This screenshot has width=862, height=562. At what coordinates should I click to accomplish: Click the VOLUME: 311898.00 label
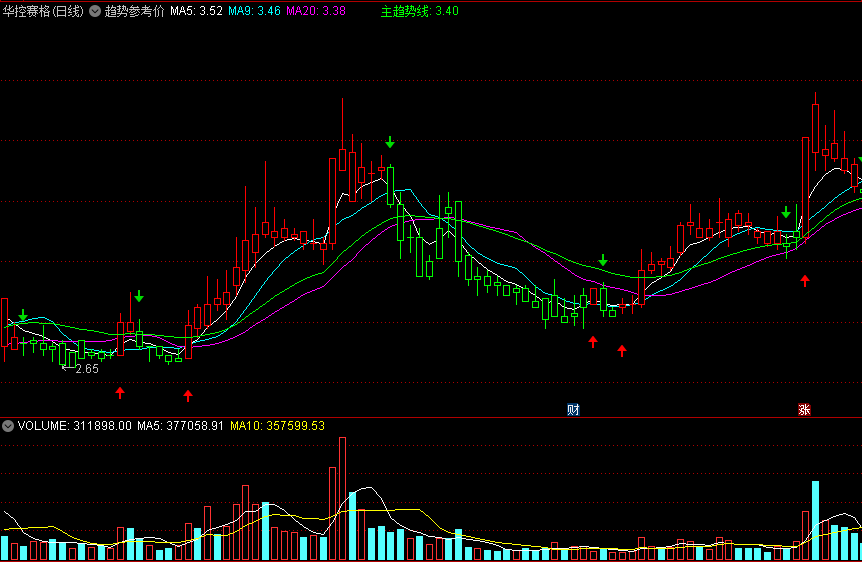75,426
